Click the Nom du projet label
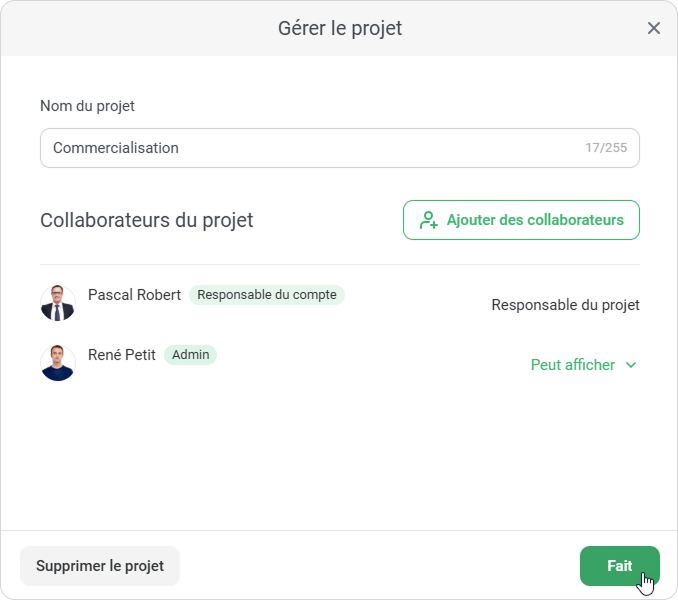 coord(87,106)
